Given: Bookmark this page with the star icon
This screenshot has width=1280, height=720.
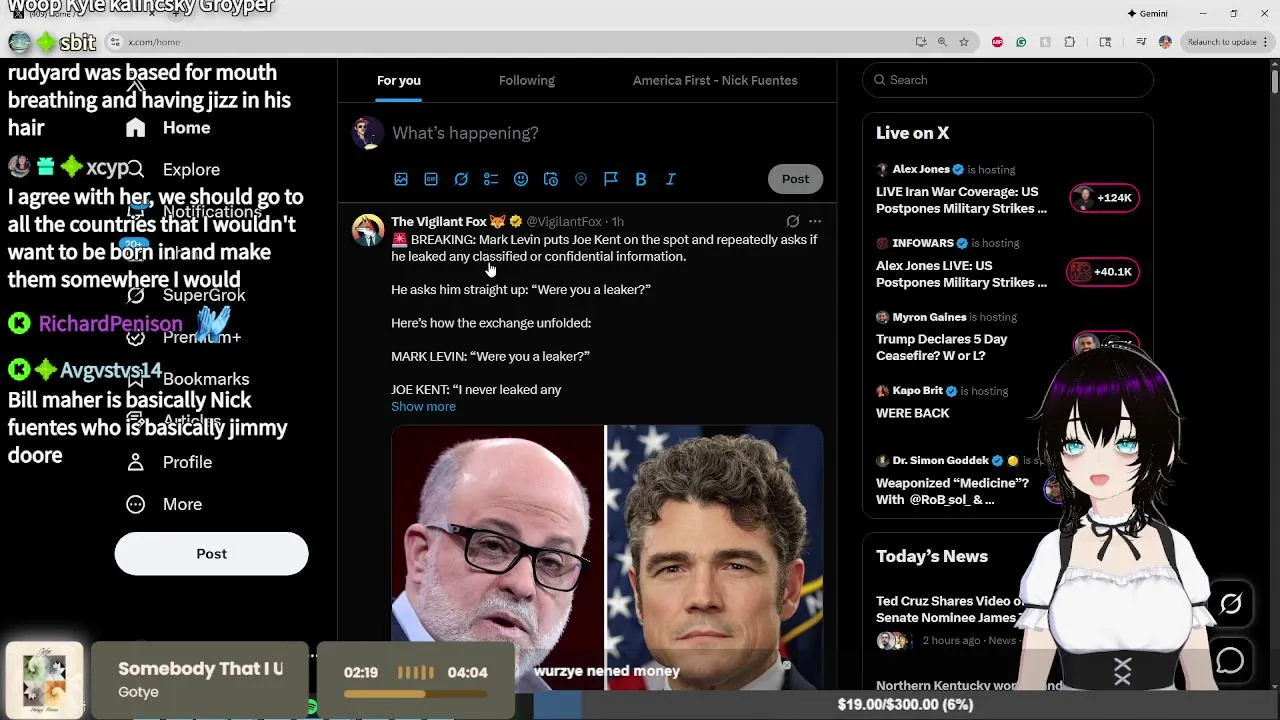Looking at the screenshot, I should point(964,42).
